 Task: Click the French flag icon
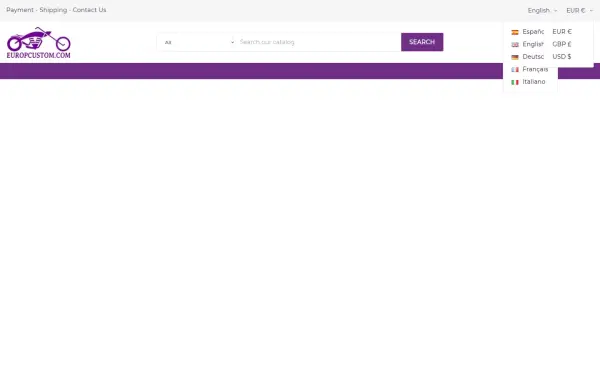(515, 70)
